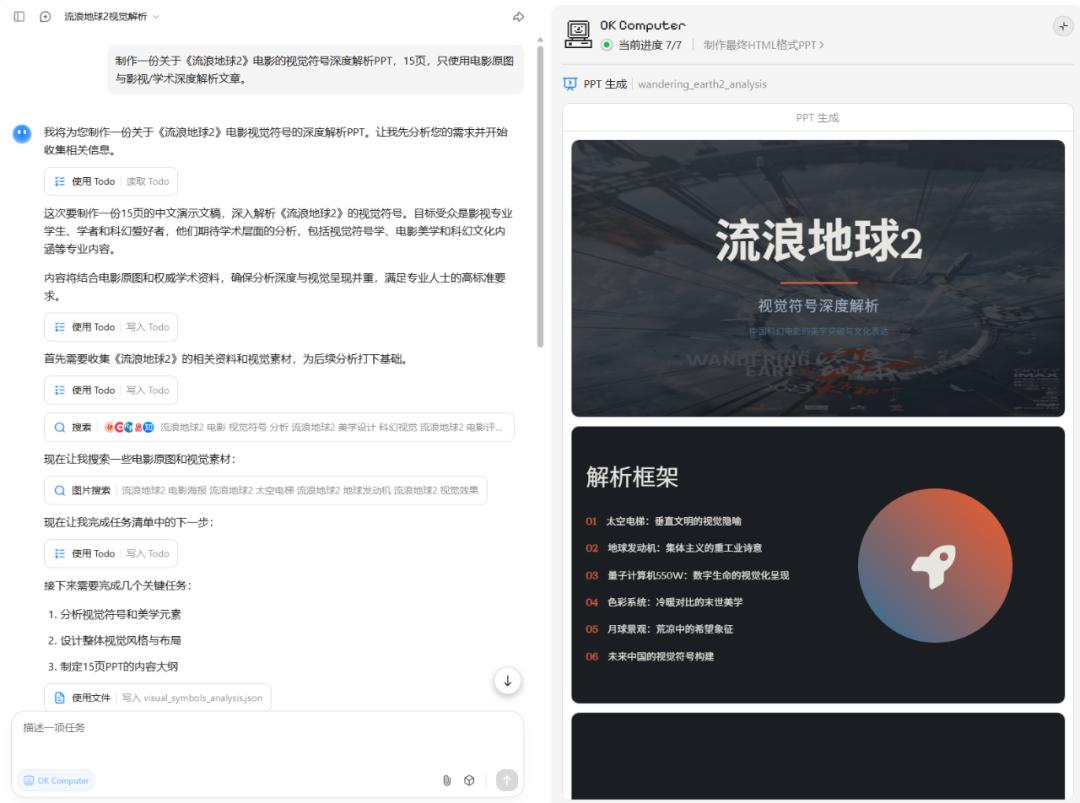Click the sparkle icon in the OK Computer panel

1062,27
